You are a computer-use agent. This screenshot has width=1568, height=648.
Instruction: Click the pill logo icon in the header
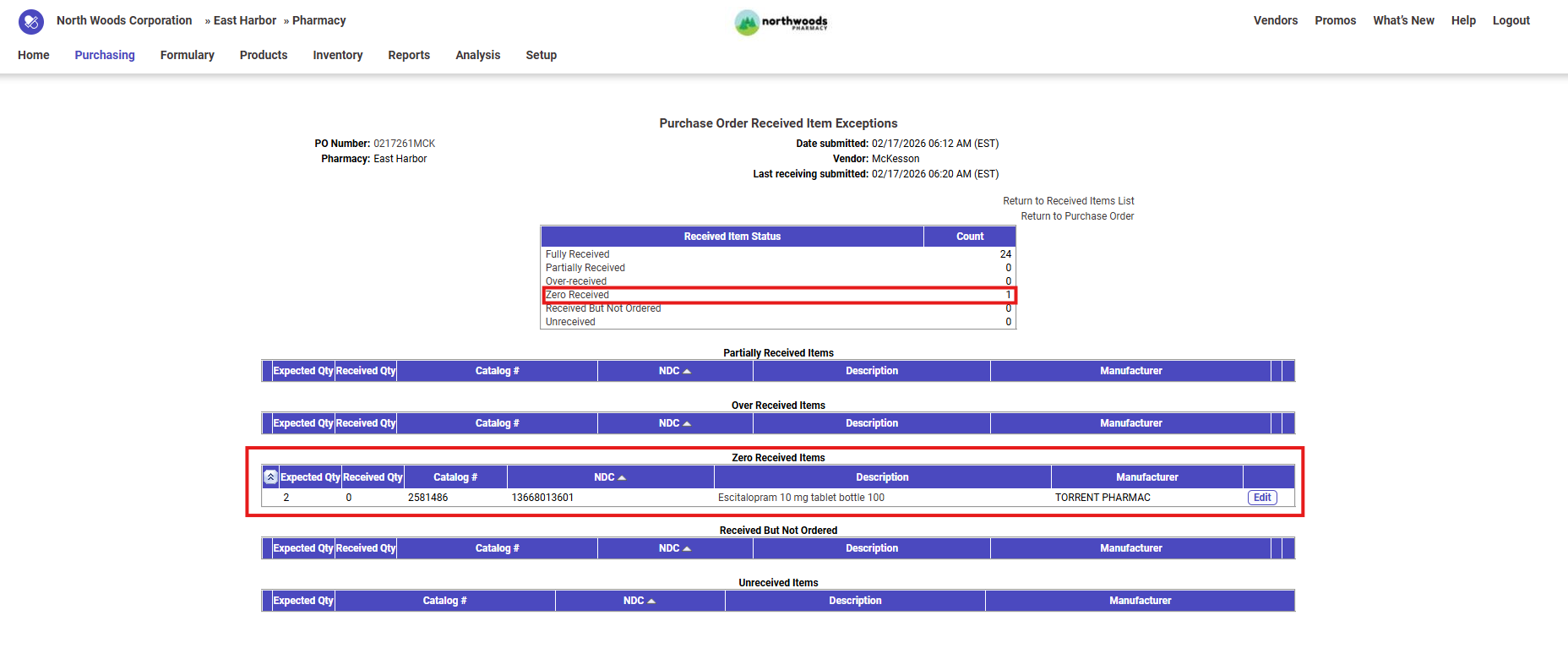tap(31, 21)
